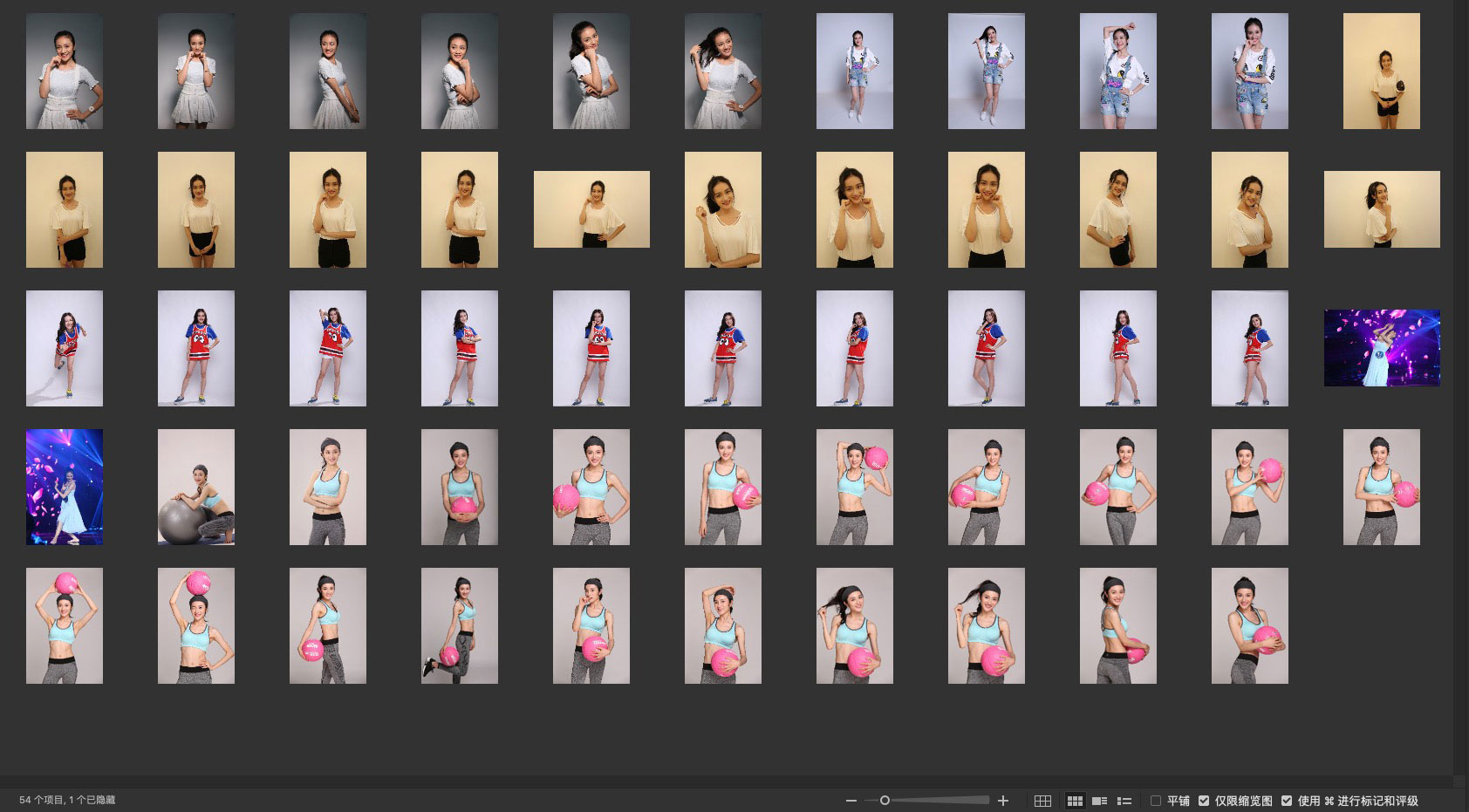Enable the 平铺 (tile) checkbox
This screenshot has height=812, width=1469.
[1156, 801]
